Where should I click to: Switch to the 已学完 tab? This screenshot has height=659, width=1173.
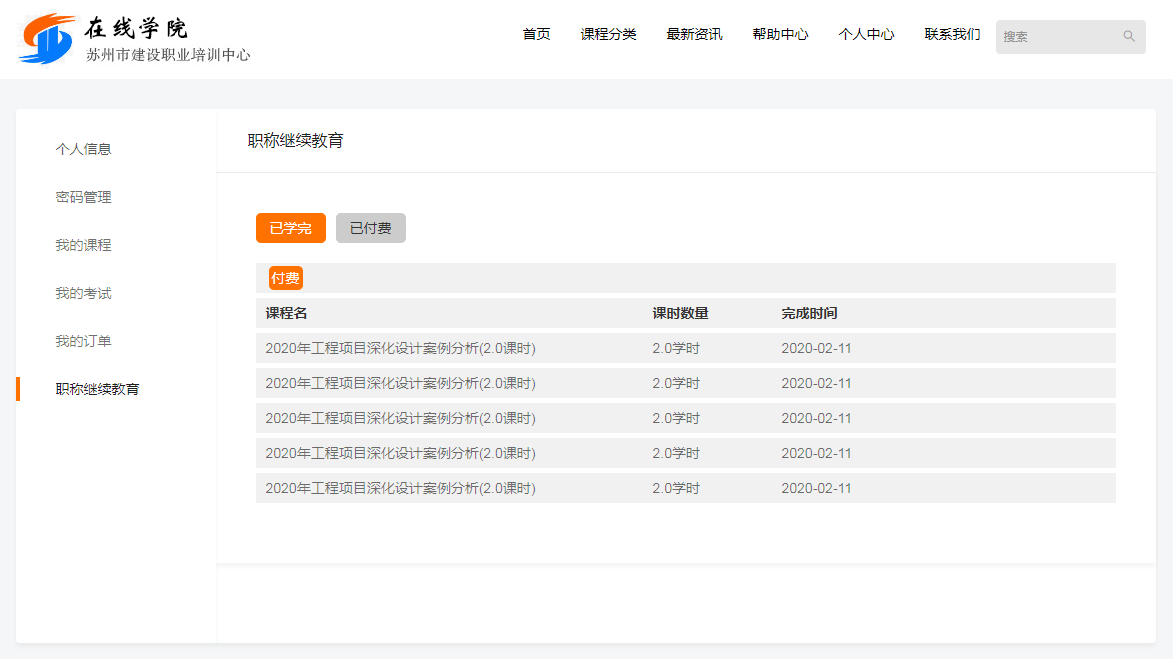[x=290, y=228]
